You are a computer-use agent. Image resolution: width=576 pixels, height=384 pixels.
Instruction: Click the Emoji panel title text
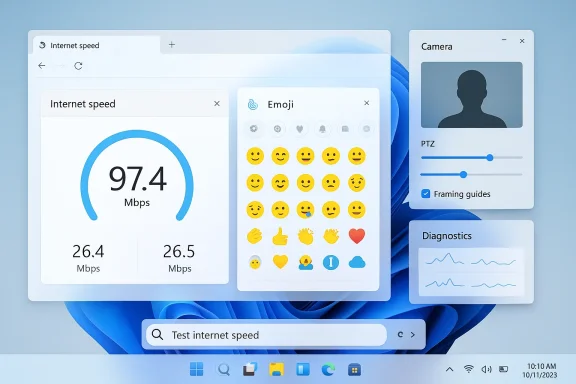(281, 105)
